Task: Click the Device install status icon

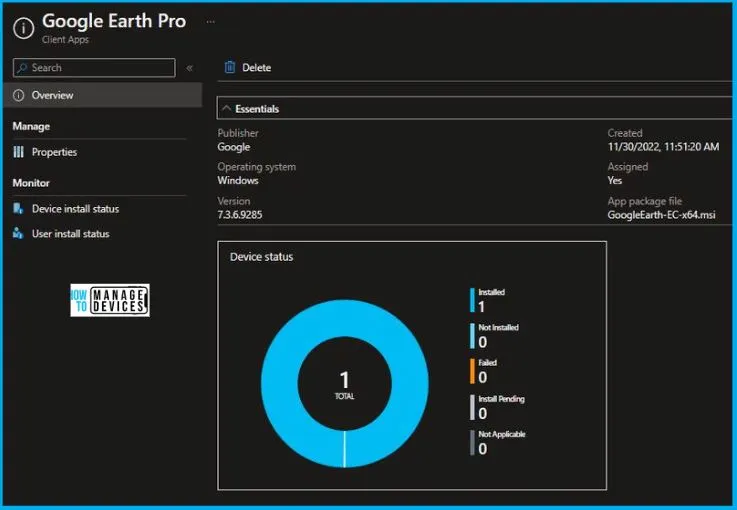Action: tap(18, 209)
